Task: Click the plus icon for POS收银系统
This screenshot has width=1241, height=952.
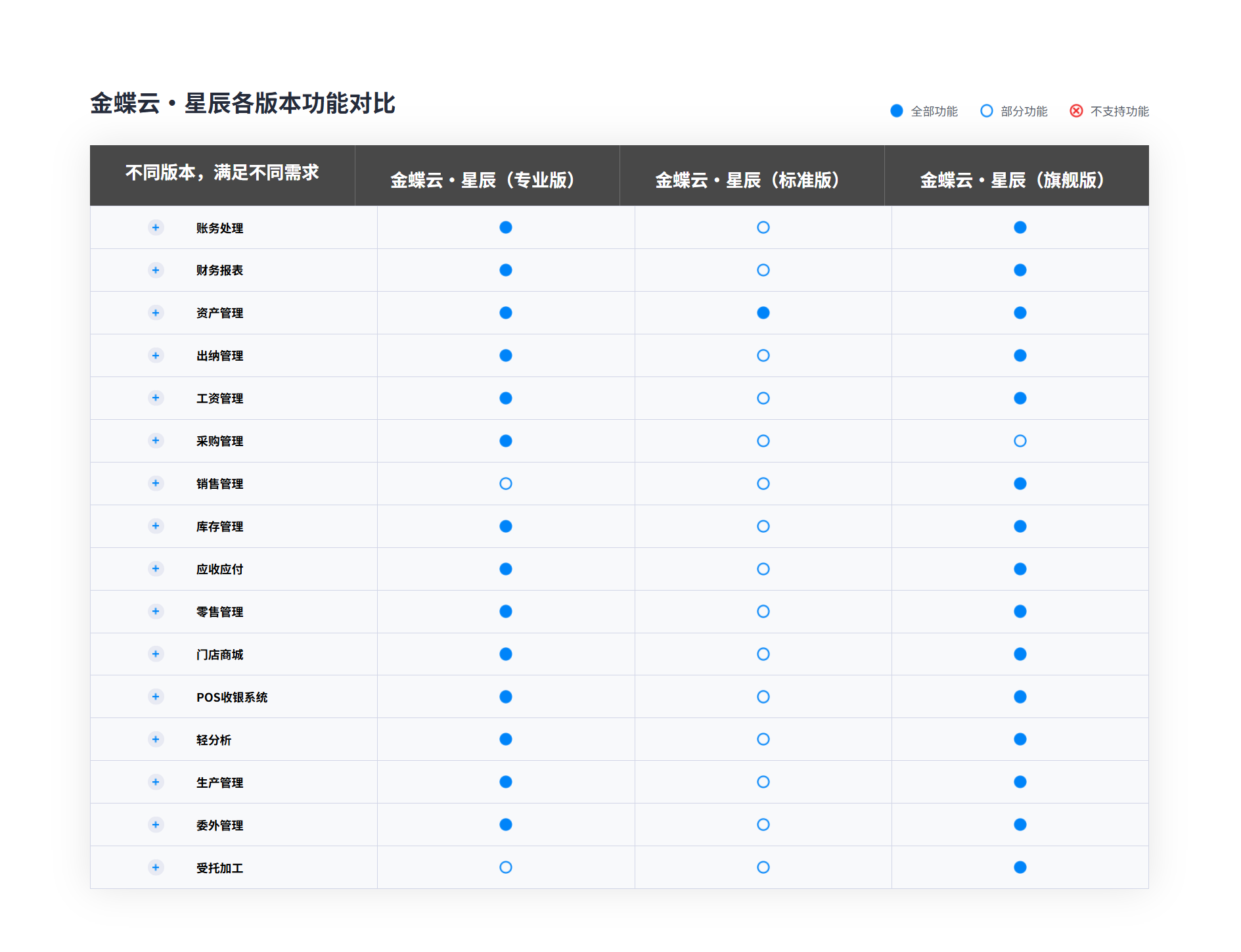Action: (156, 696)
